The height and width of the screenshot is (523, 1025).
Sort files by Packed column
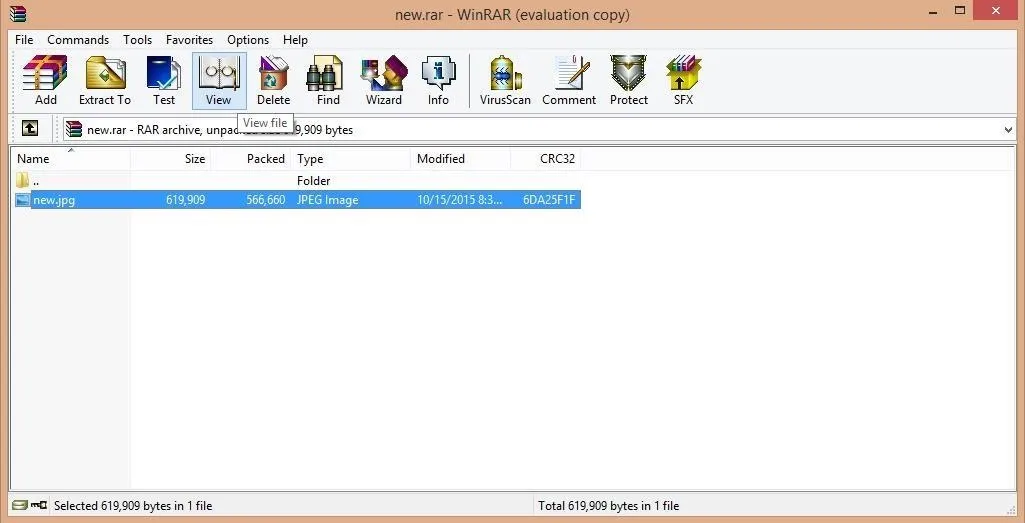[x=250, y=159]
